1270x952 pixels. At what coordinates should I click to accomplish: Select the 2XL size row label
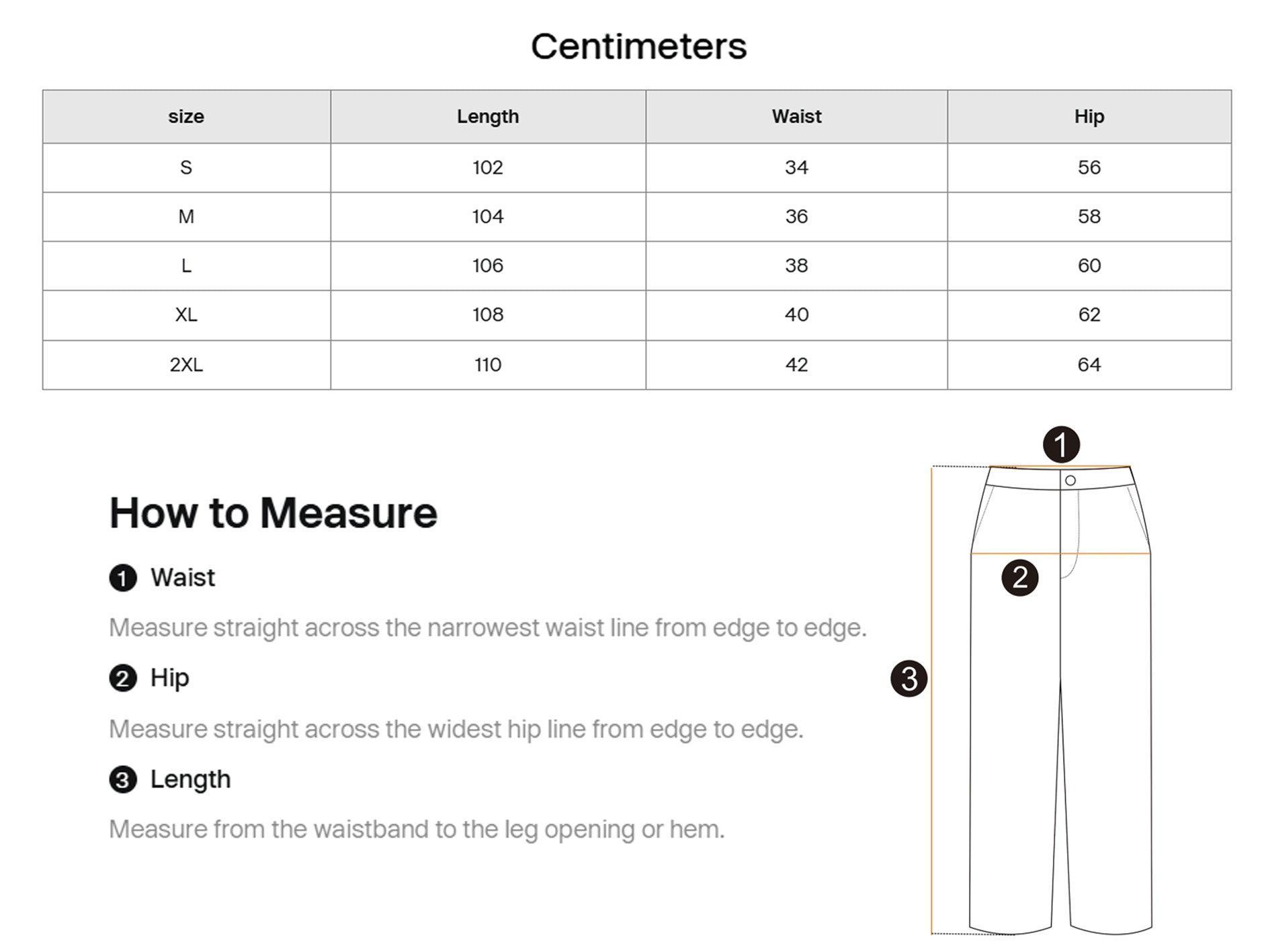click(186, 365)
